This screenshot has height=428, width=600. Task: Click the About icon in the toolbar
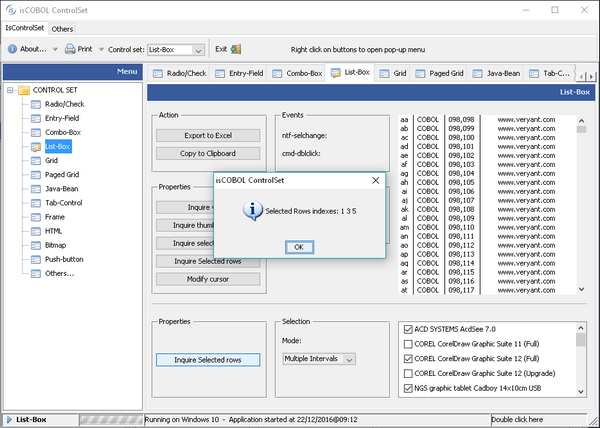tap(12, 48)
